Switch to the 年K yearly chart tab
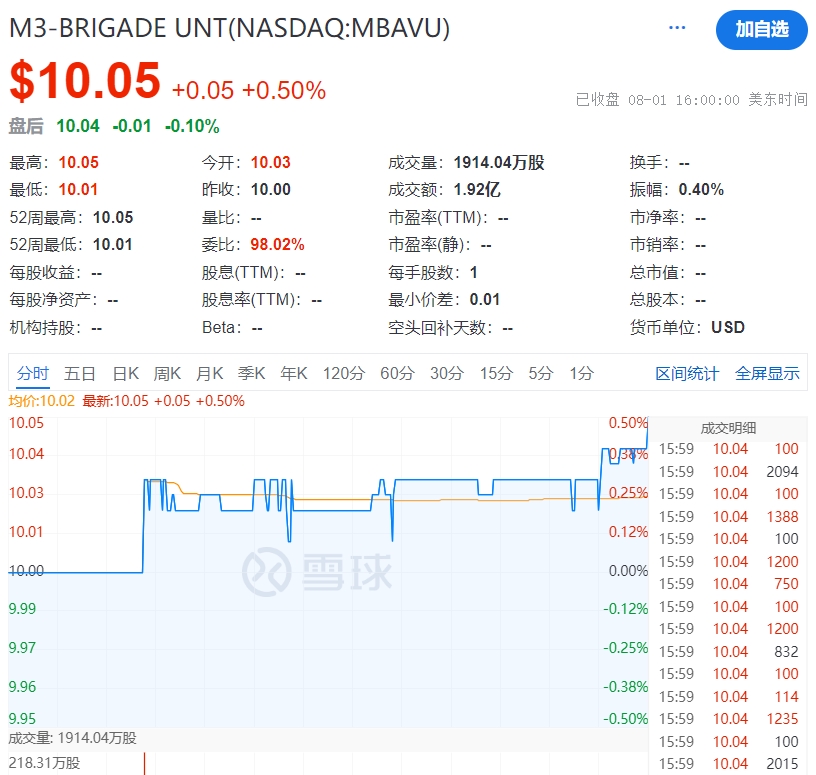The width and height of the screenshot is (816, 775). 292,372
